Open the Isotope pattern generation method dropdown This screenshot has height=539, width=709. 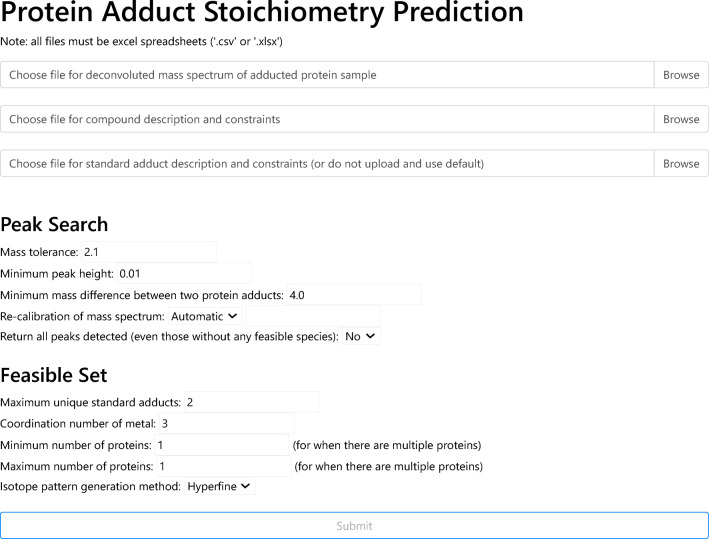pos(220,486)
